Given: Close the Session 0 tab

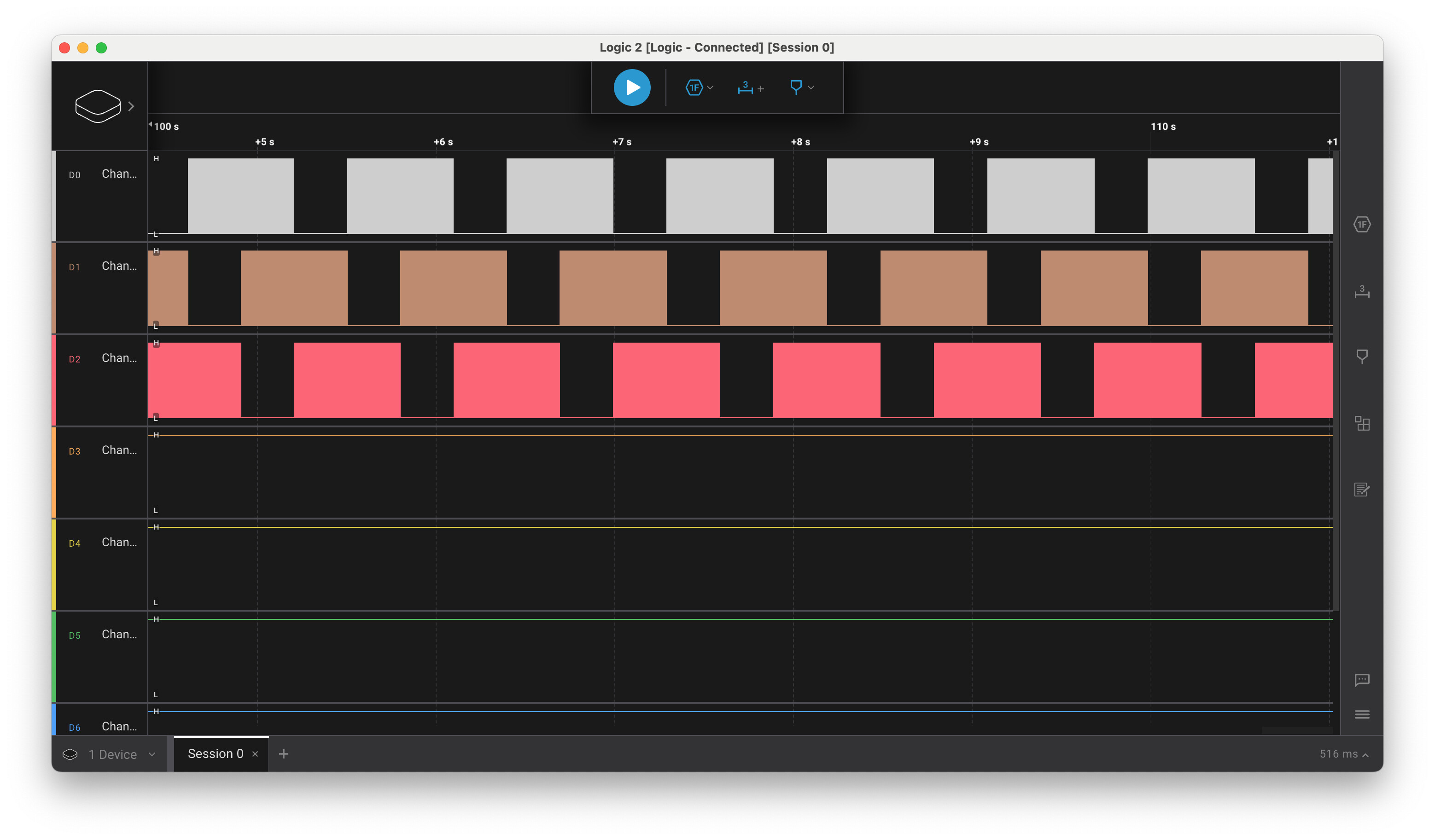Looking at the screenshot, I should click(x=255, y=754).
